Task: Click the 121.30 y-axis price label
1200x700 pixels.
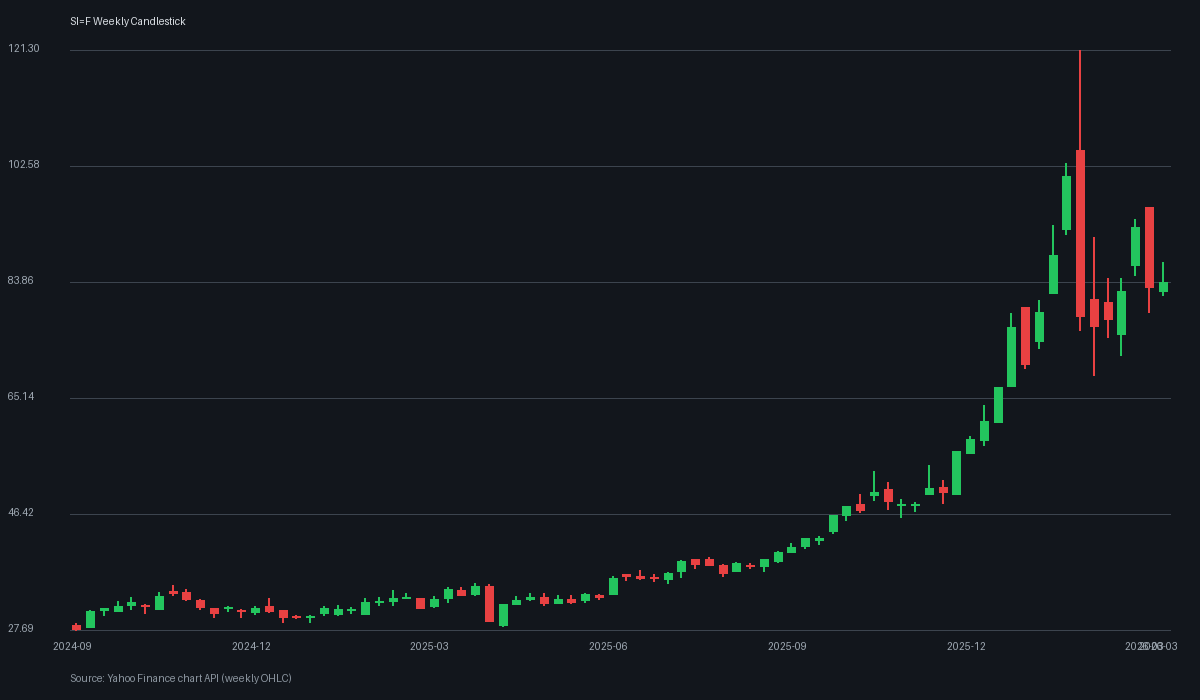Action: [x=24, y=49]
